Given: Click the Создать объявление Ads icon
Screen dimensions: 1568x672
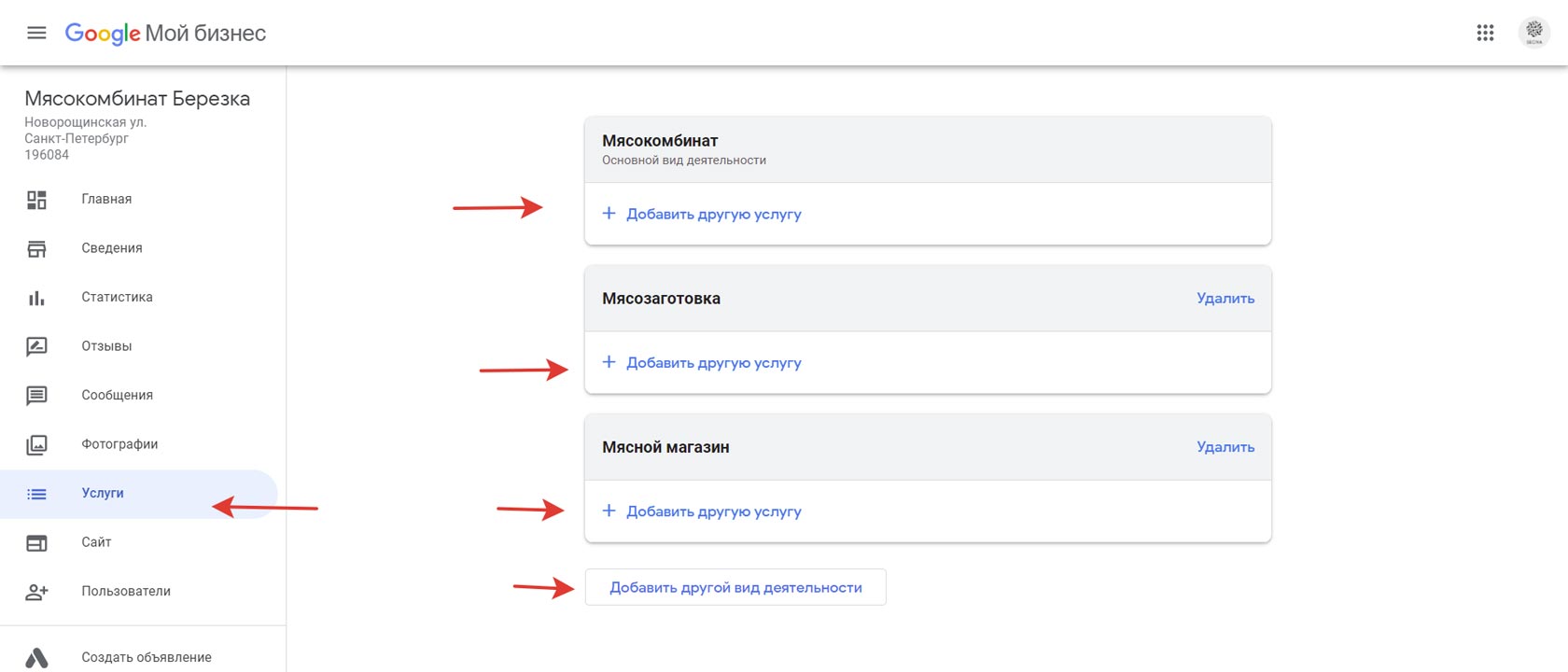Looking at the screenshot, I should [x=36, y=658].
